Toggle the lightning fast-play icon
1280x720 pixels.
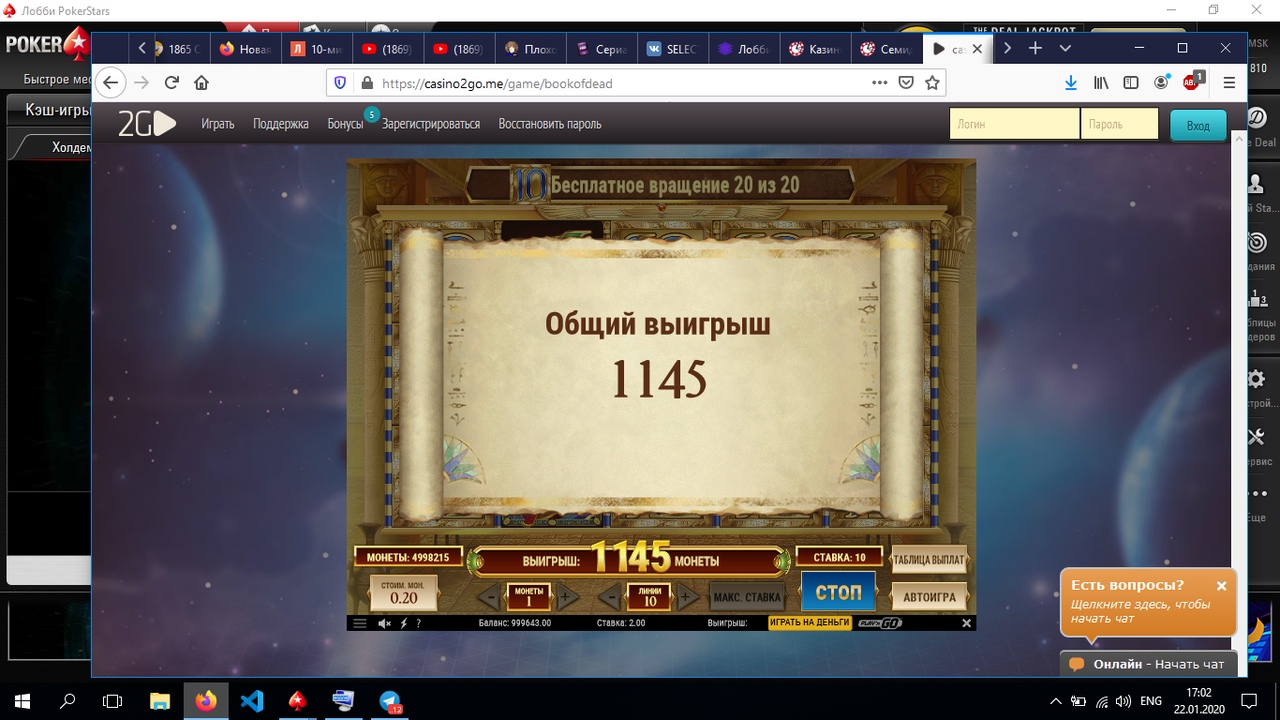tap(403, 623)
